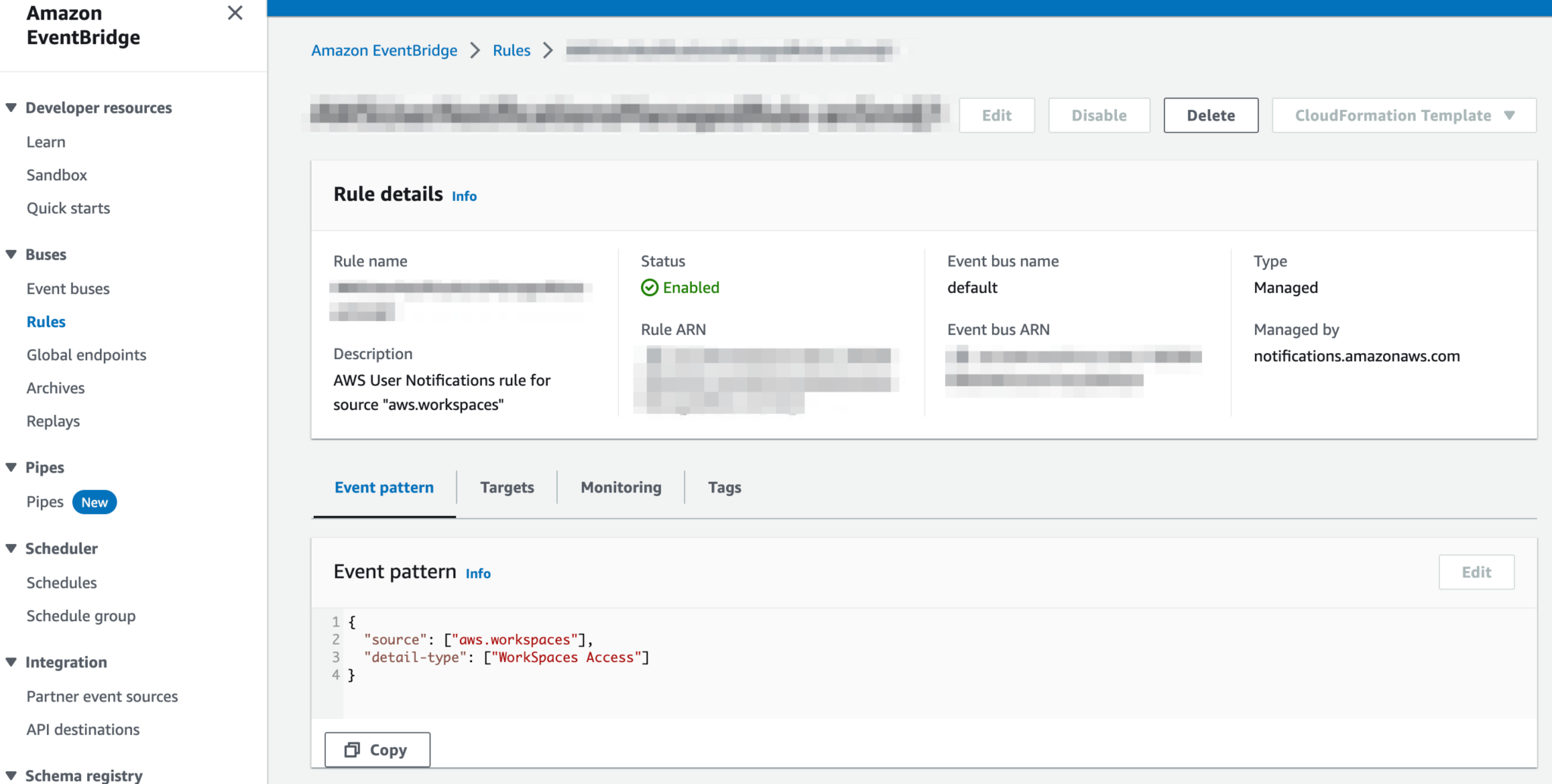Switch to the Targets tab
The image size is (1552, 784).
pos(506,487)
